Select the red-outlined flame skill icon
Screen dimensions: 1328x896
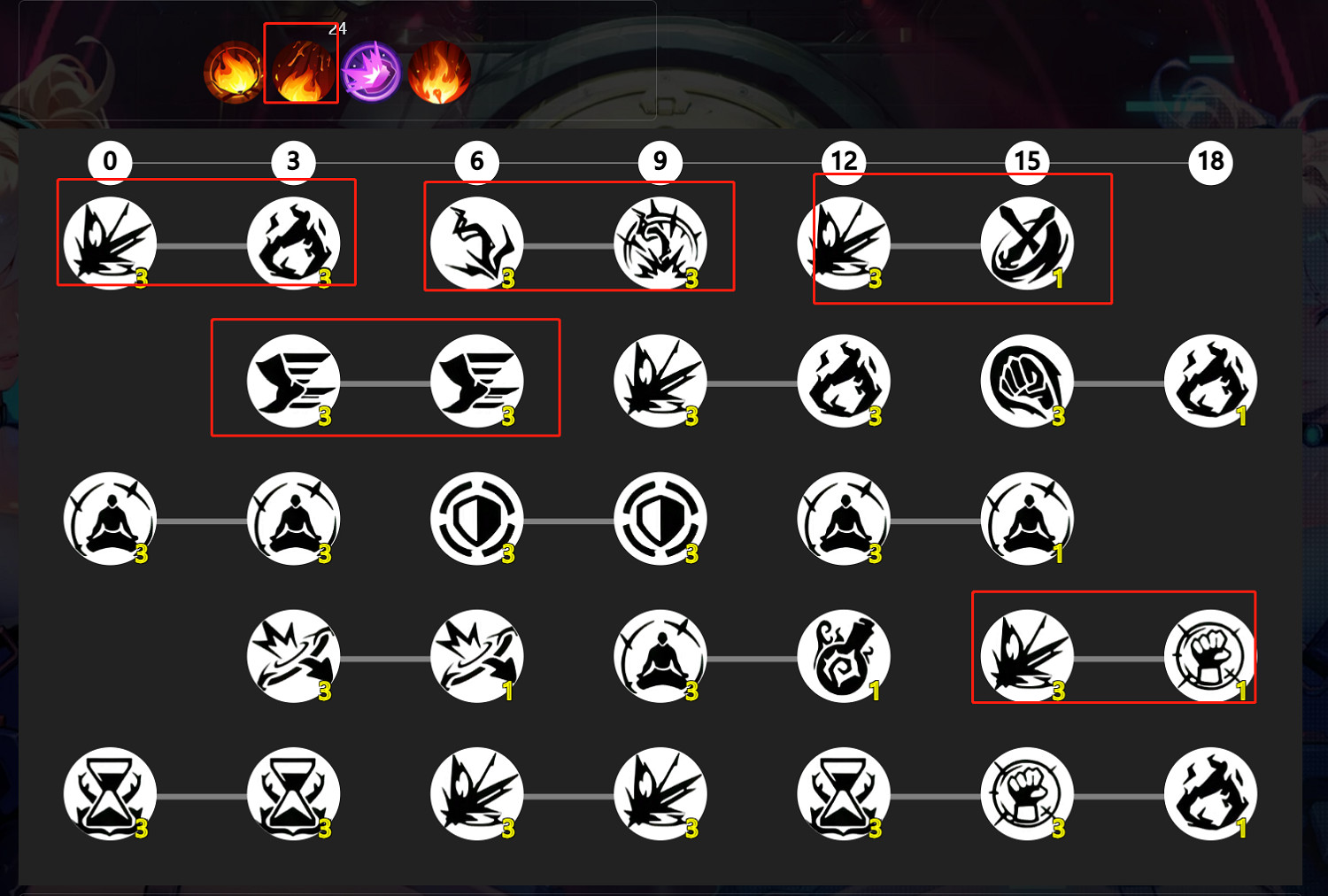[302, 72]
